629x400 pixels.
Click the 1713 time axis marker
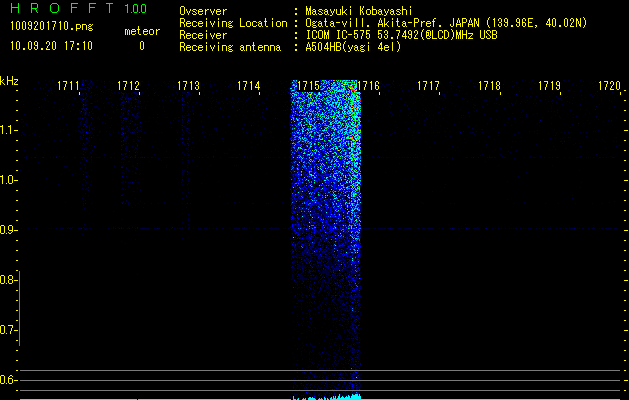click(x=189, y=86)
